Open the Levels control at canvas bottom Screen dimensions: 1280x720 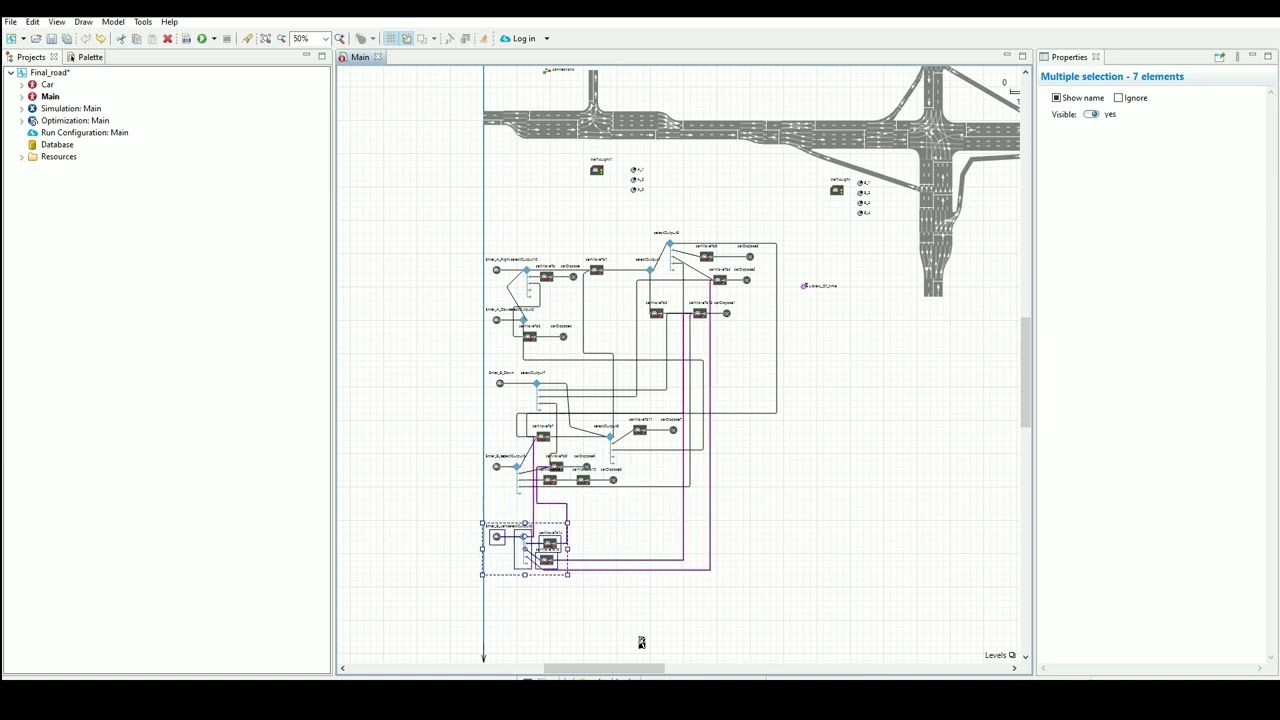[x=1000, y=656]
